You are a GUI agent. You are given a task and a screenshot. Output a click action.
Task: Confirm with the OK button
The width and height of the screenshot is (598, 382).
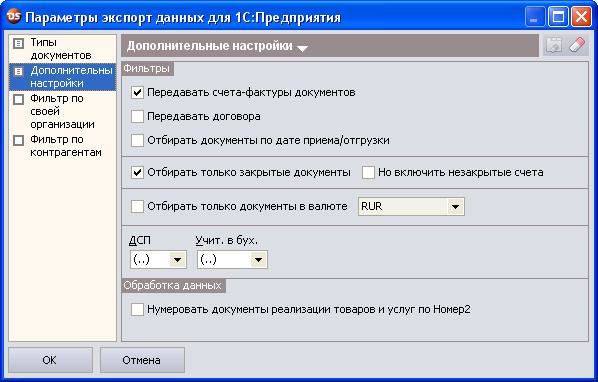point(50,360)
